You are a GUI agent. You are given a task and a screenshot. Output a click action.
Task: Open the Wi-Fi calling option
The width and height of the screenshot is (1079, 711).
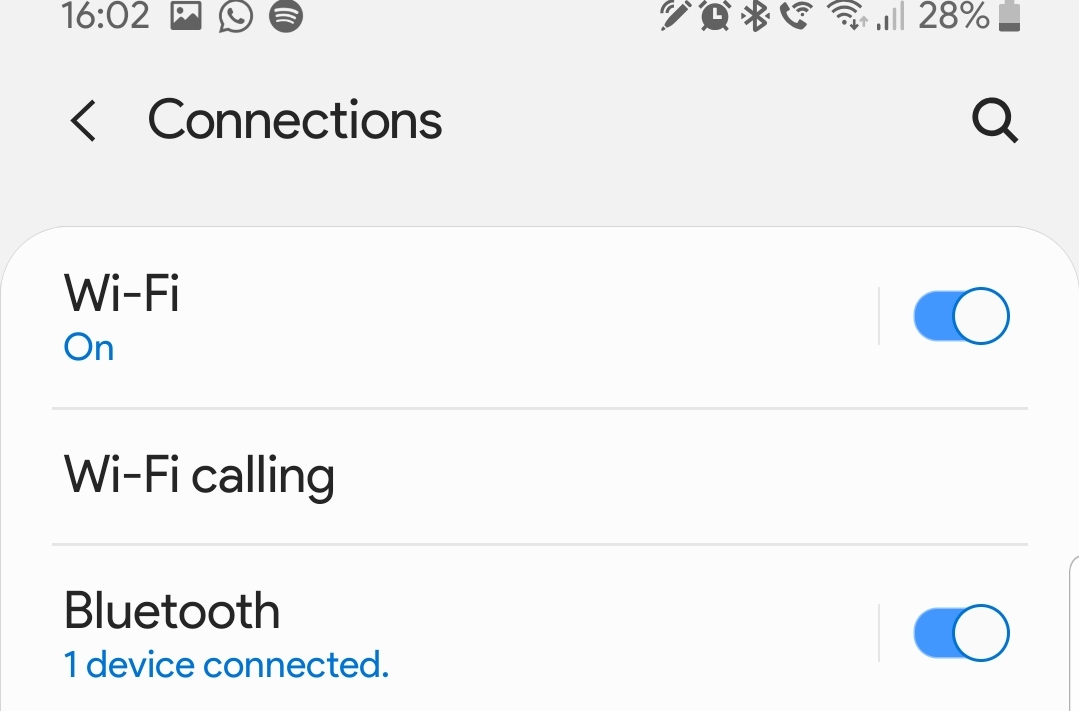pos(199,476)
